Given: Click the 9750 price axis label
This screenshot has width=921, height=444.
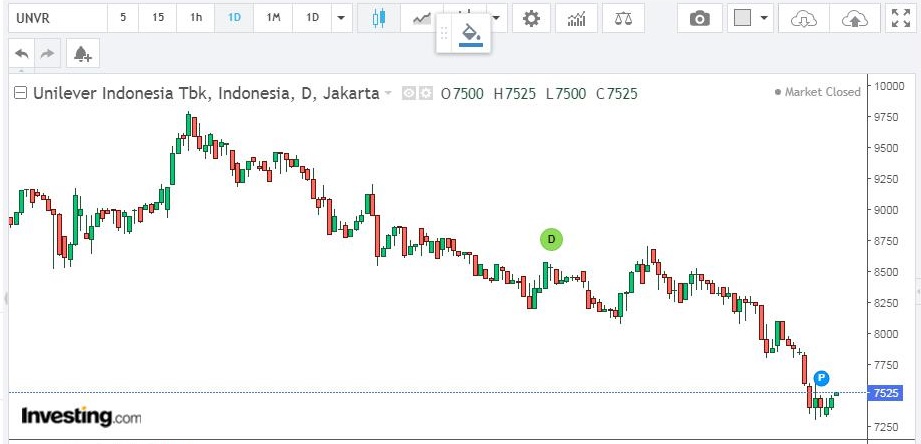Looking at the screenshot, I should tap(886, 117).
